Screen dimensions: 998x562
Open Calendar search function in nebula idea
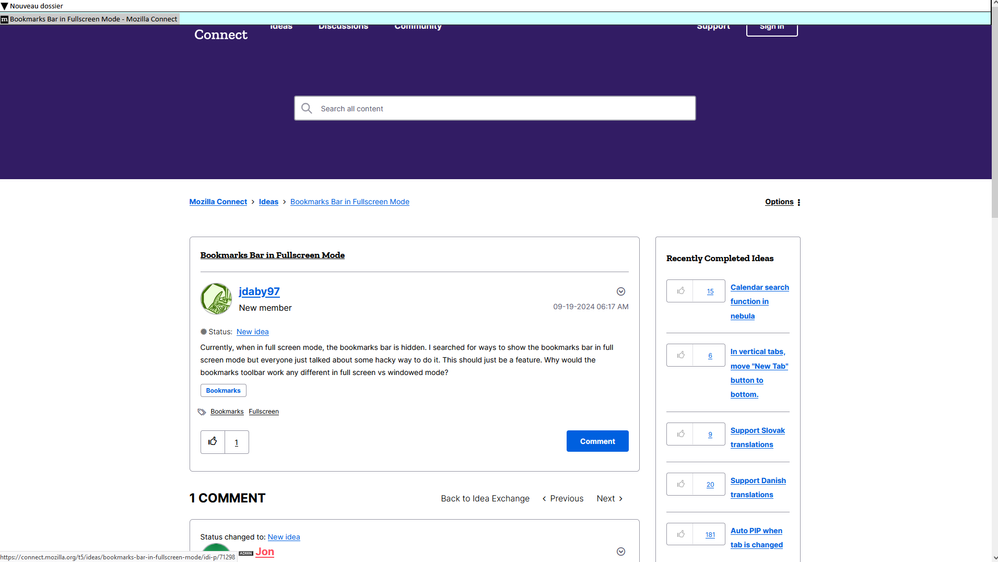point(759,302)
